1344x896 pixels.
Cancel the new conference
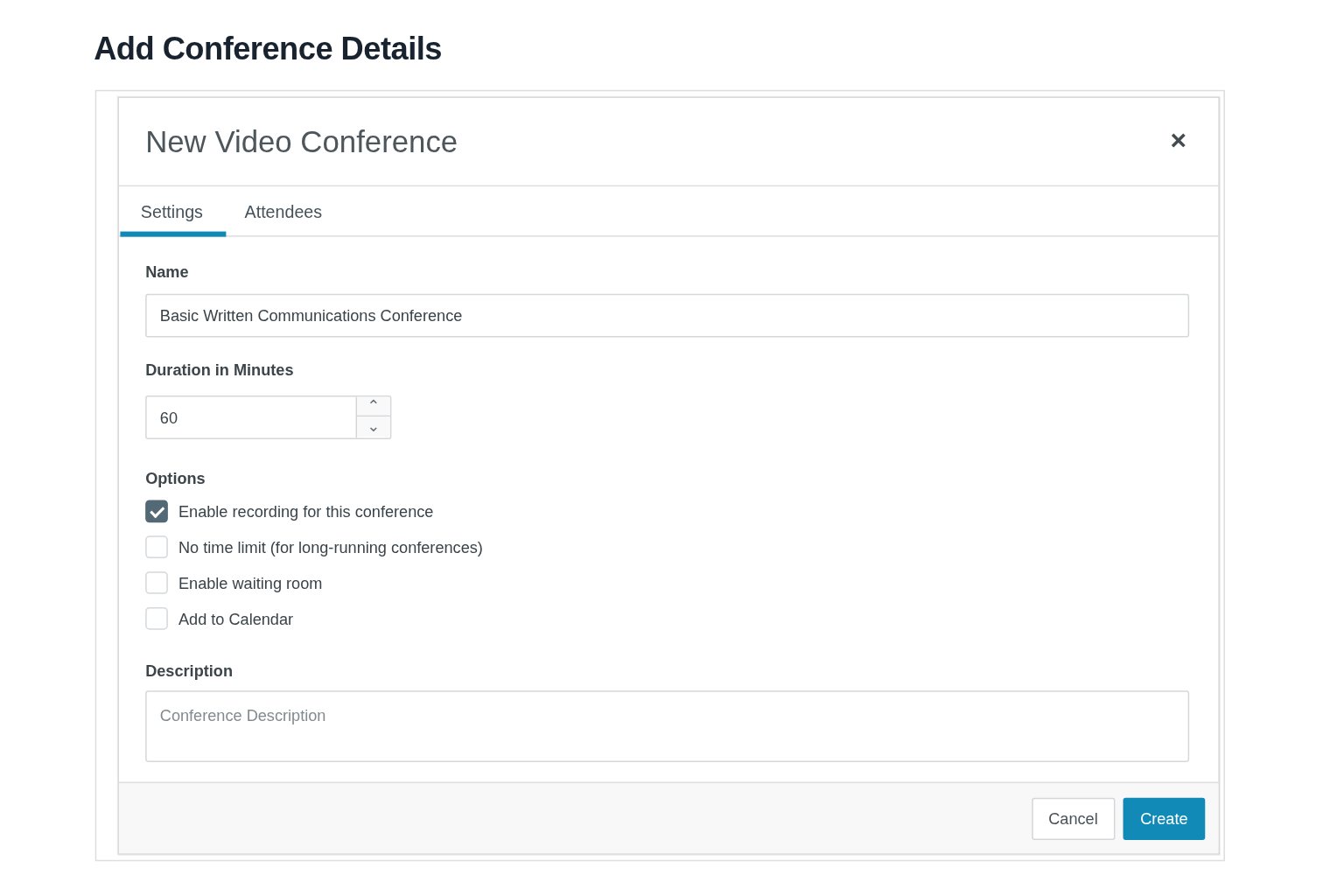point(1073,819)
